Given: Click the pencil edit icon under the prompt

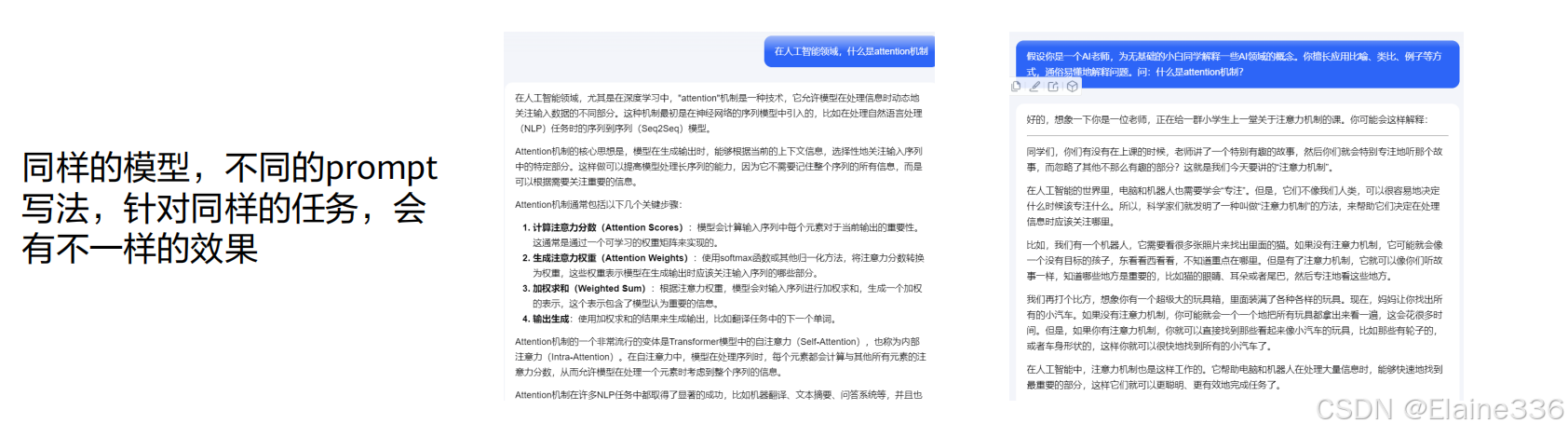Looking at the screenshot, I should (x=1034, y=87).
